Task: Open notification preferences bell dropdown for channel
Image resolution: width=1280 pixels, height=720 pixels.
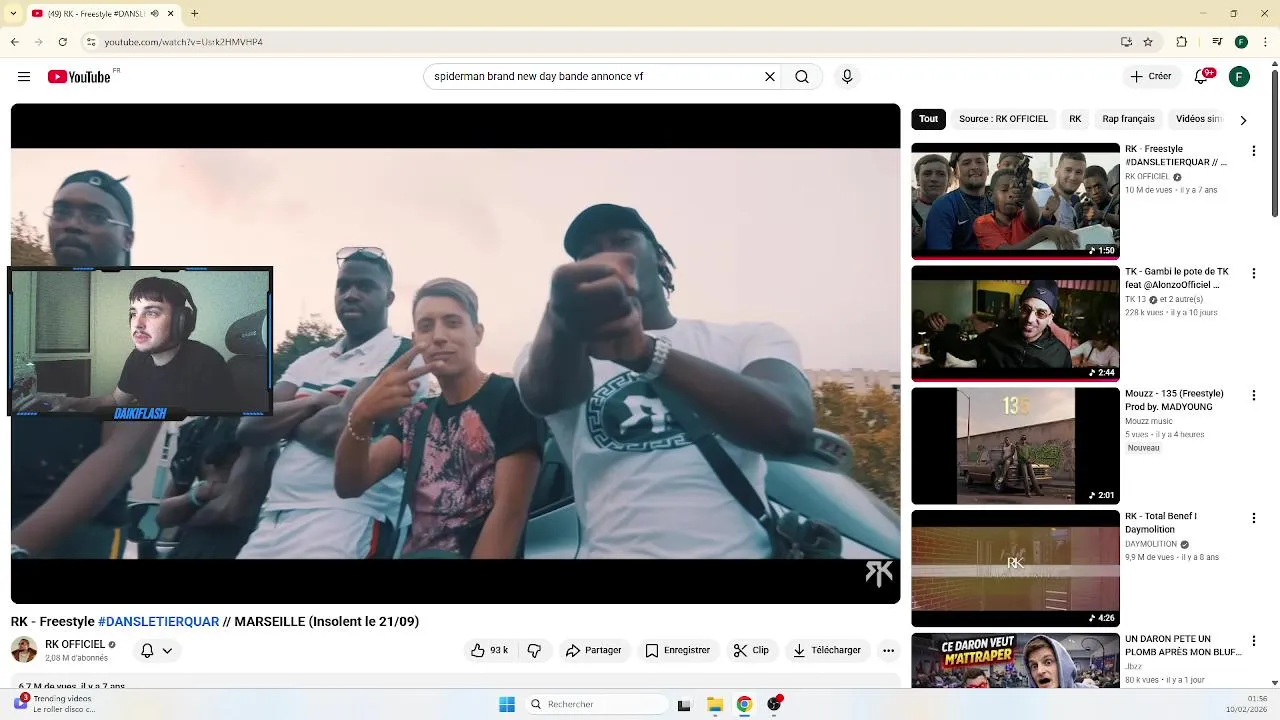Action: [x=156, y=650]
